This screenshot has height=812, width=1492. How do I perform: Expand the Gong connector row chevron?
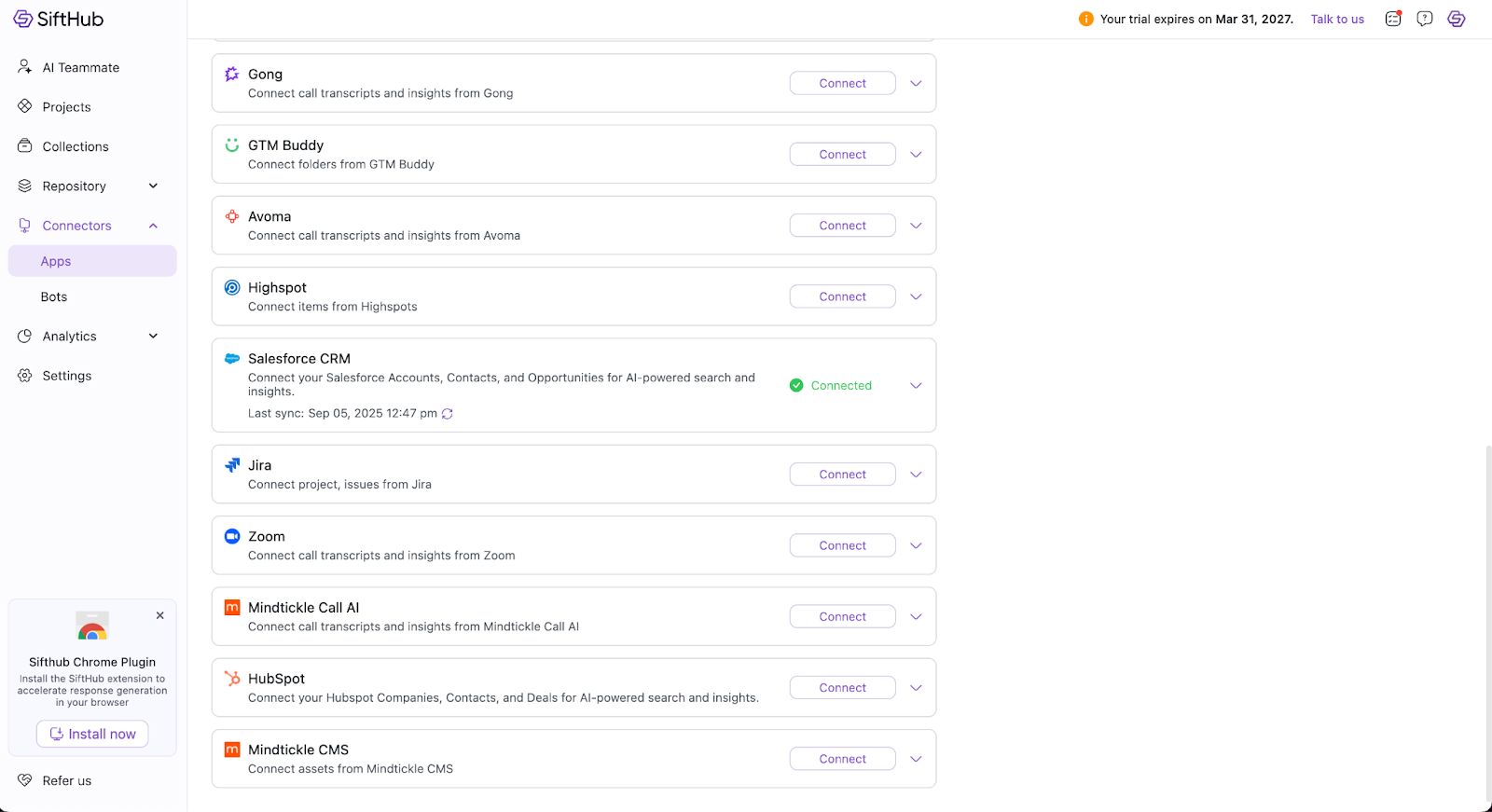click(x=916, y=84)
